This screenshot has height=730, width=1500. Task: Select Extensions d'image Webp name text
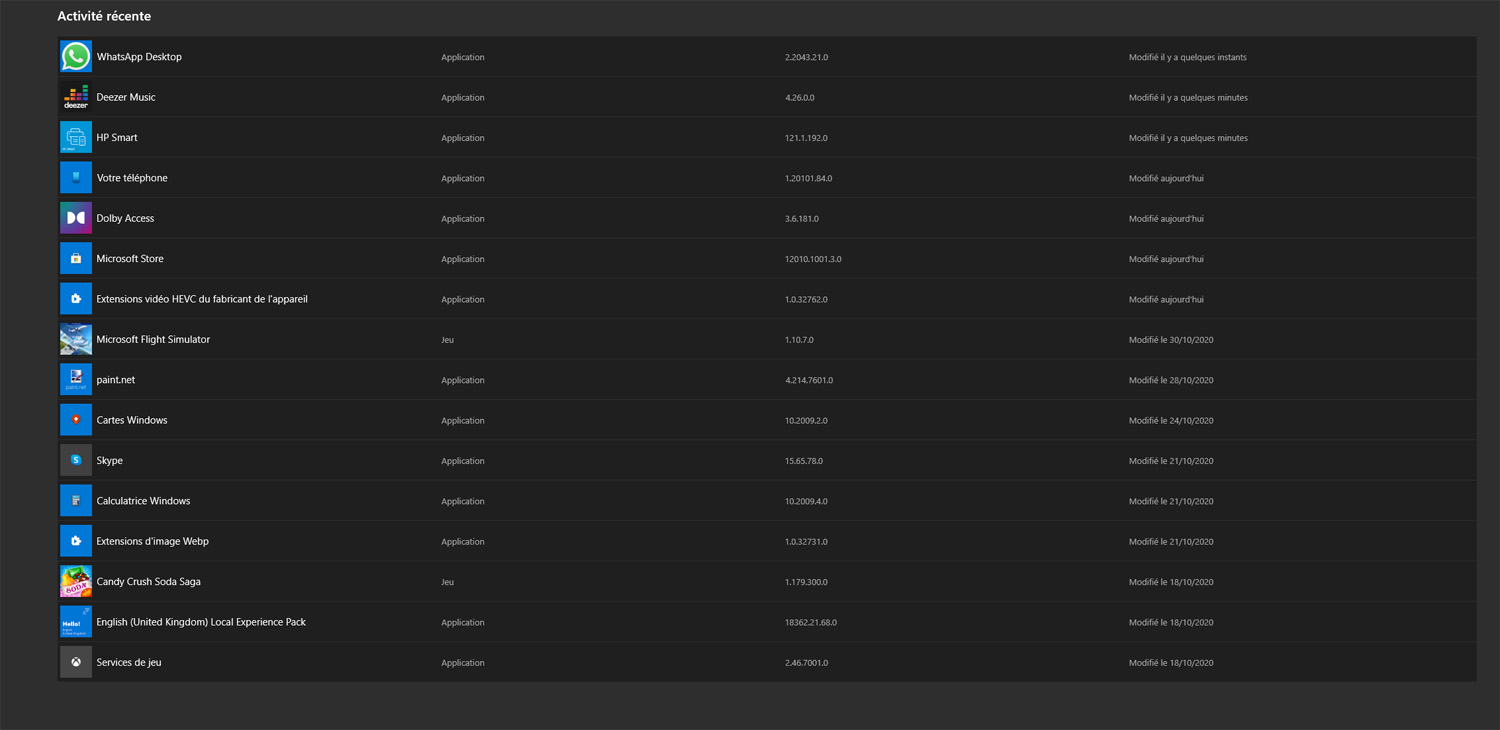[153, 541]
